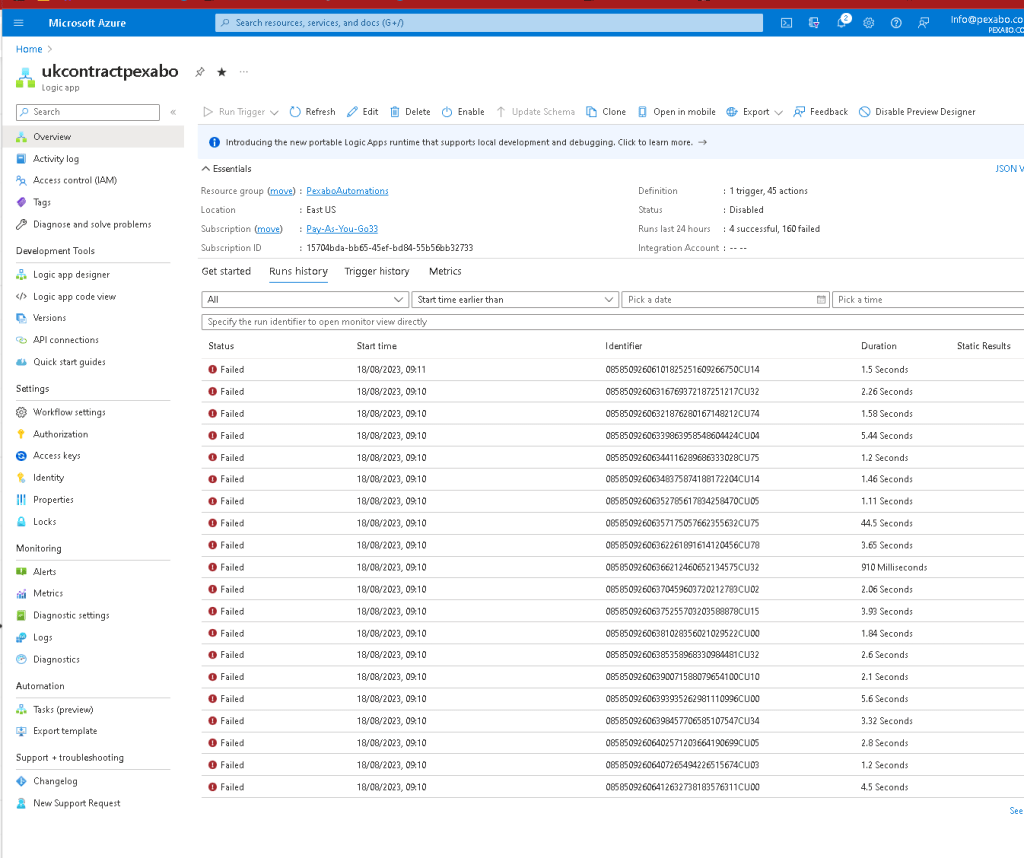Expand the Run Trigger dropdown
Screen dimensions: 1024x858
click(274, 112)
